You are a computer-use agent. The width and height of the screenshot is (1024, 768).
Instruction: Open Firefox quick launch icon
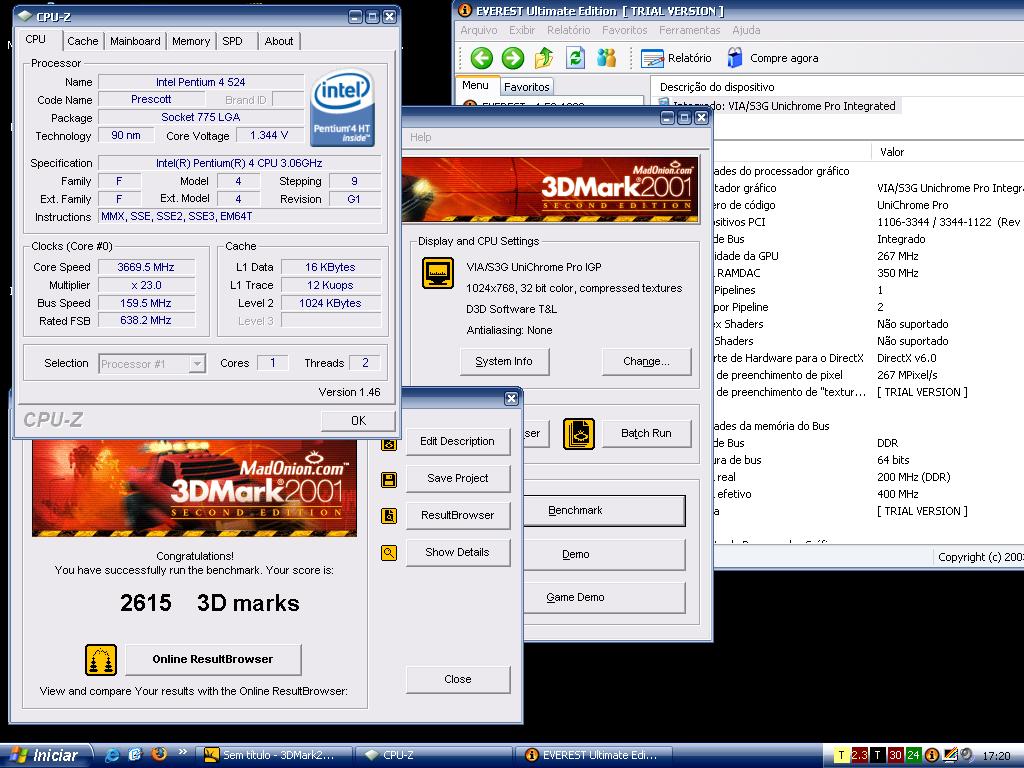point(159,754)
